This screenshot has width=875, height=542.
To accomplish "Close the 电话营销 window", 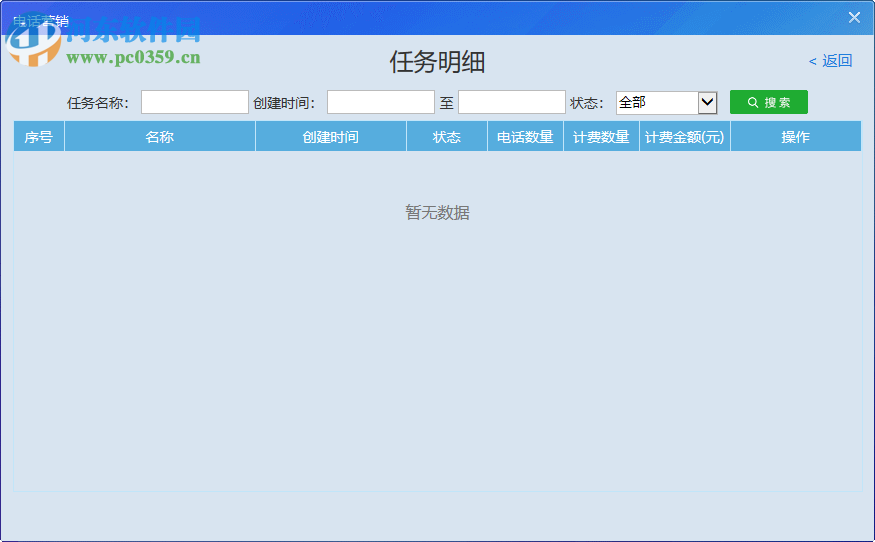I will point(854,17).
